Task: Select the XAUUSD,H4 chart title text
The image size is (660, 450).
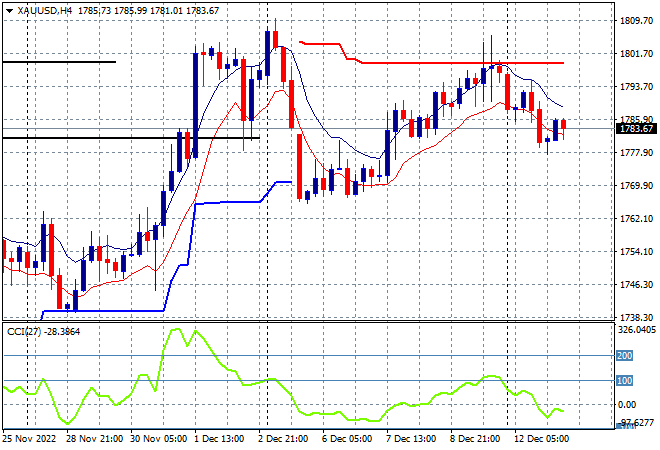Action: pyautogui.click(x=45, y=11)
